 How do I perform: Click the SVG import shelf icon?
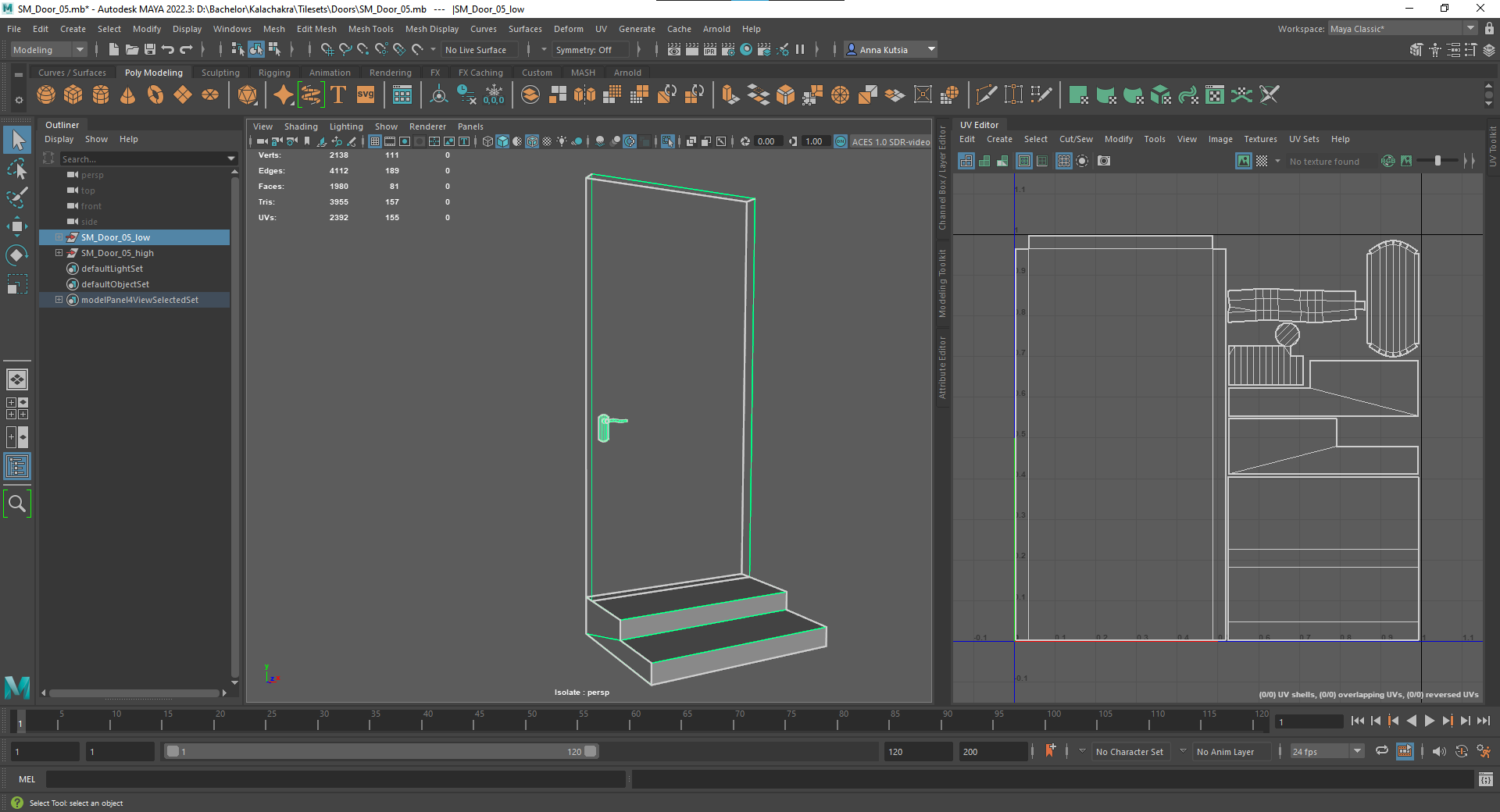point(366,95)
